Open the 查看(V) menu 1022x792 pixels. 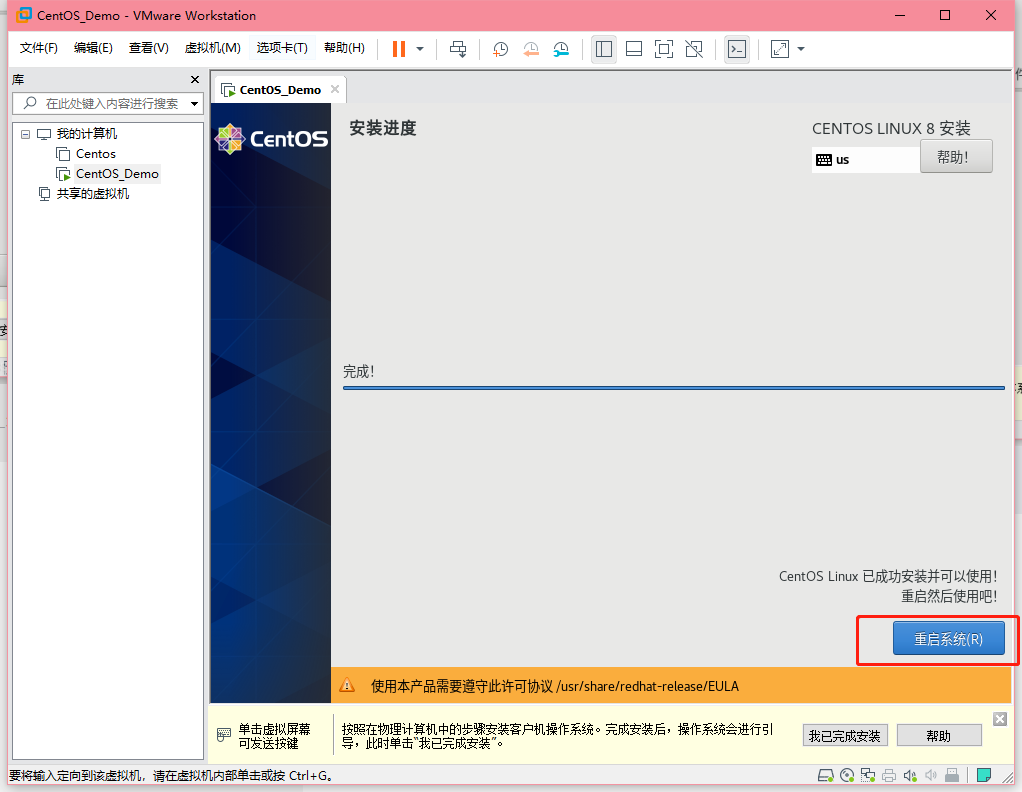149,48
